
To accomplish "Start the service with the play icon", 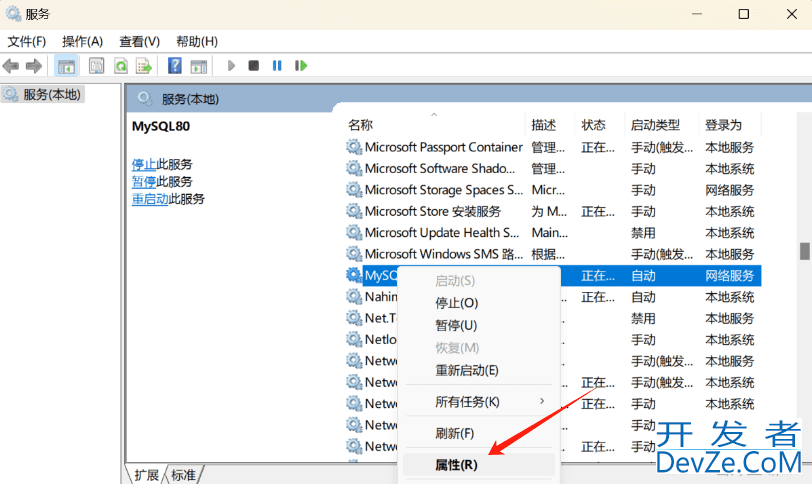I will (x=231, y=66).
